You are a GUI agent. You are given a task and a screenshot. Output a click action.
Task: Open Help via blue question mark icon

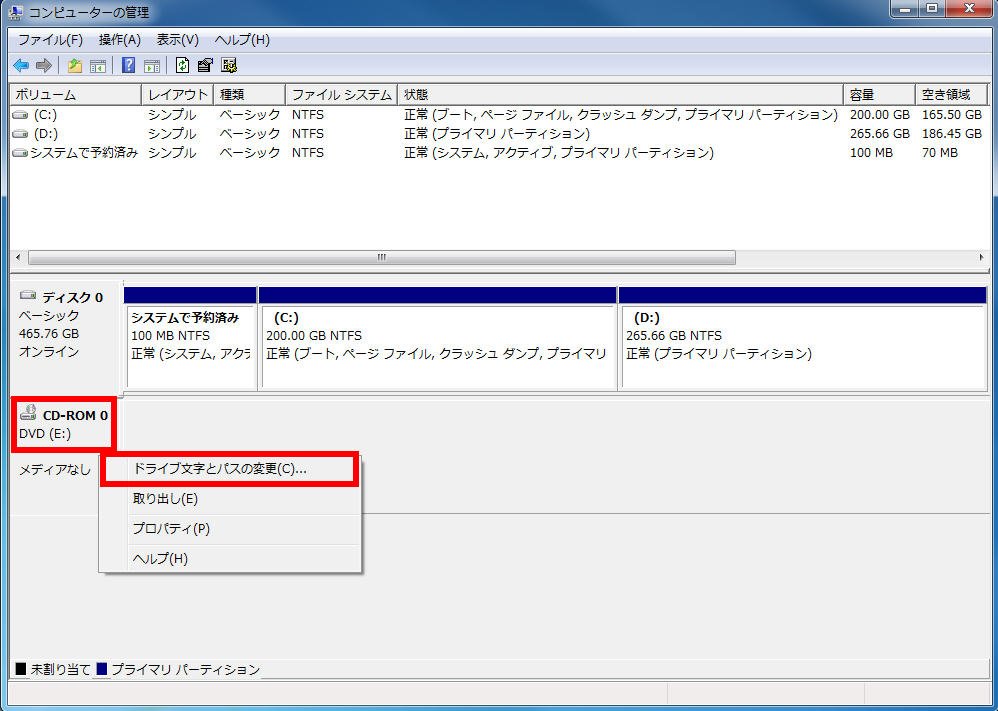tap(129, 65)
